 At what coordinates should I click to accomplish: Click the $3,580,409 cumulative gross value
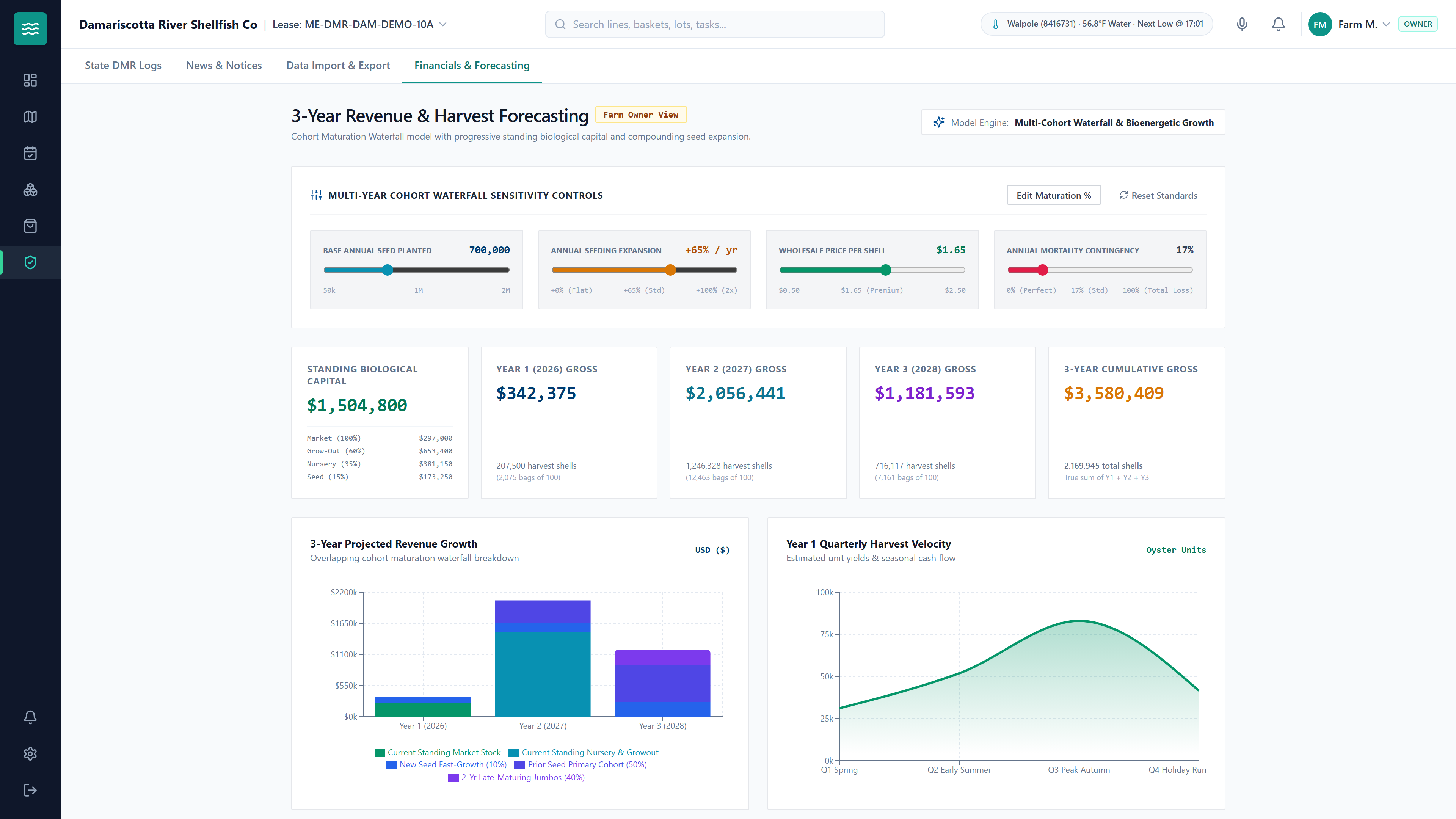1114,393
